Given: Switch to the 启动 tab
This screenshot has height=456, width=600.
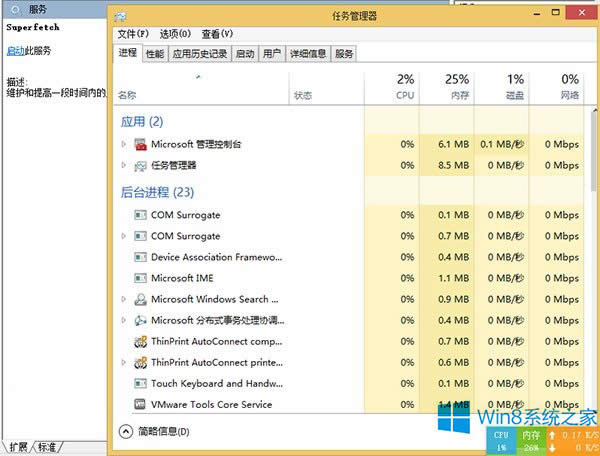Looking at the screenshot, I should 245,54.
